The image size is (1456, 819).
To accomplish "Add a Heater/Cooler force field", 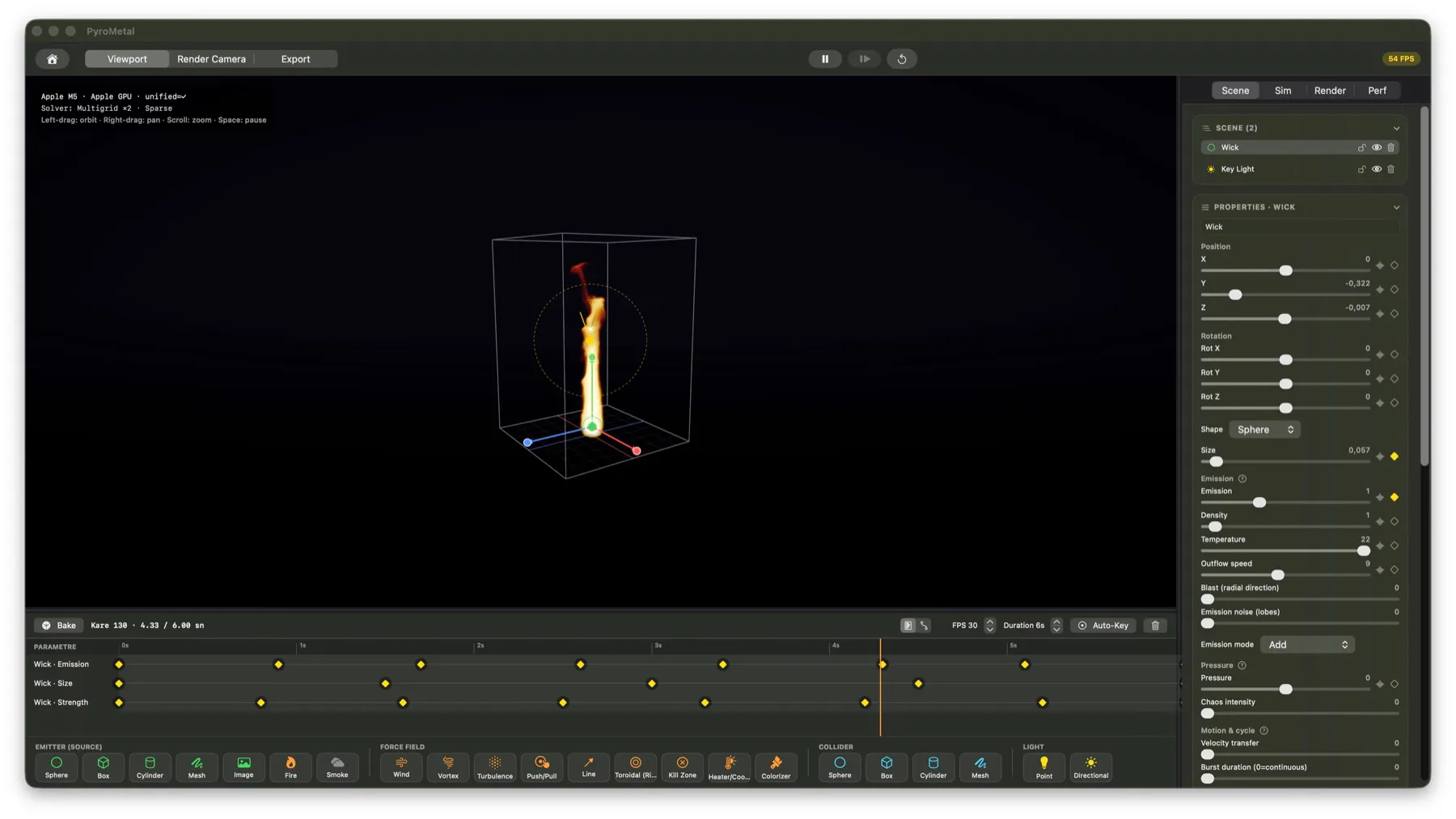I will tap(730, 767).
